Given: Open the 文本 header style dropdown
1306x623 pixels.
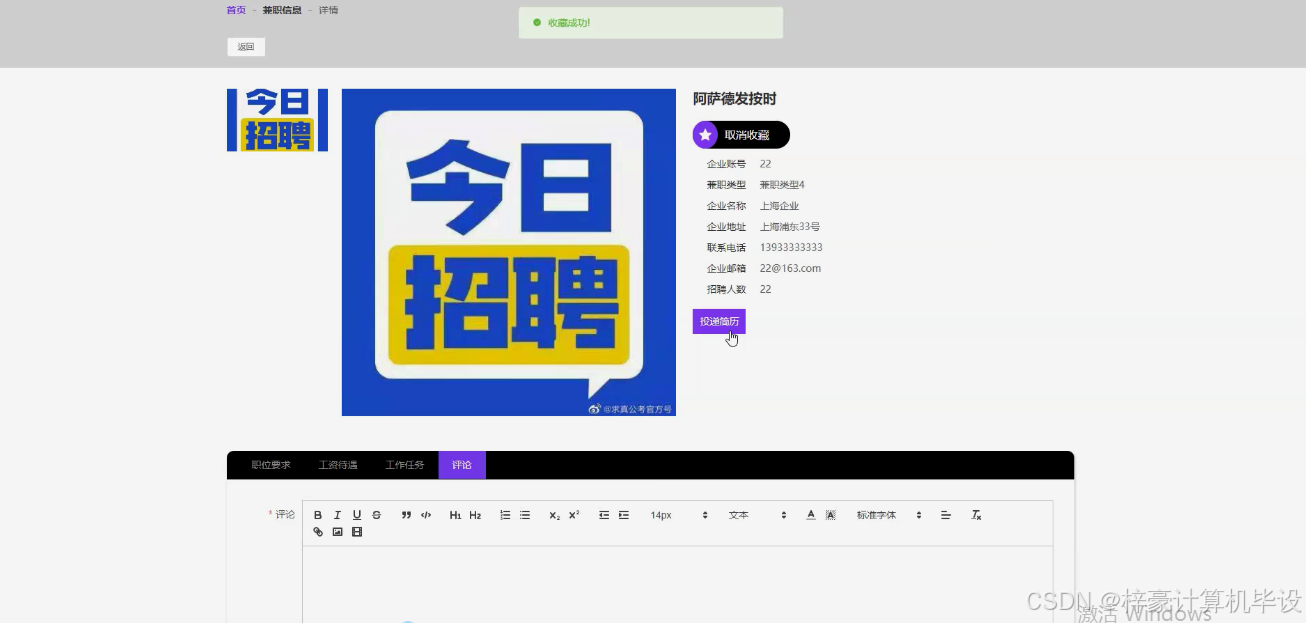Looking at the screenshot, I should tap(757, 515).
